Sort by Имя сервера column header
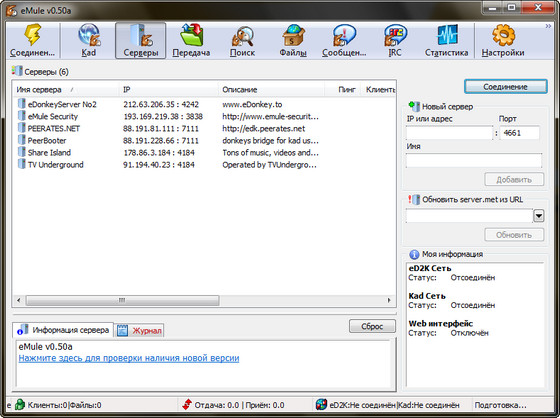 click(x=66, y=90)
